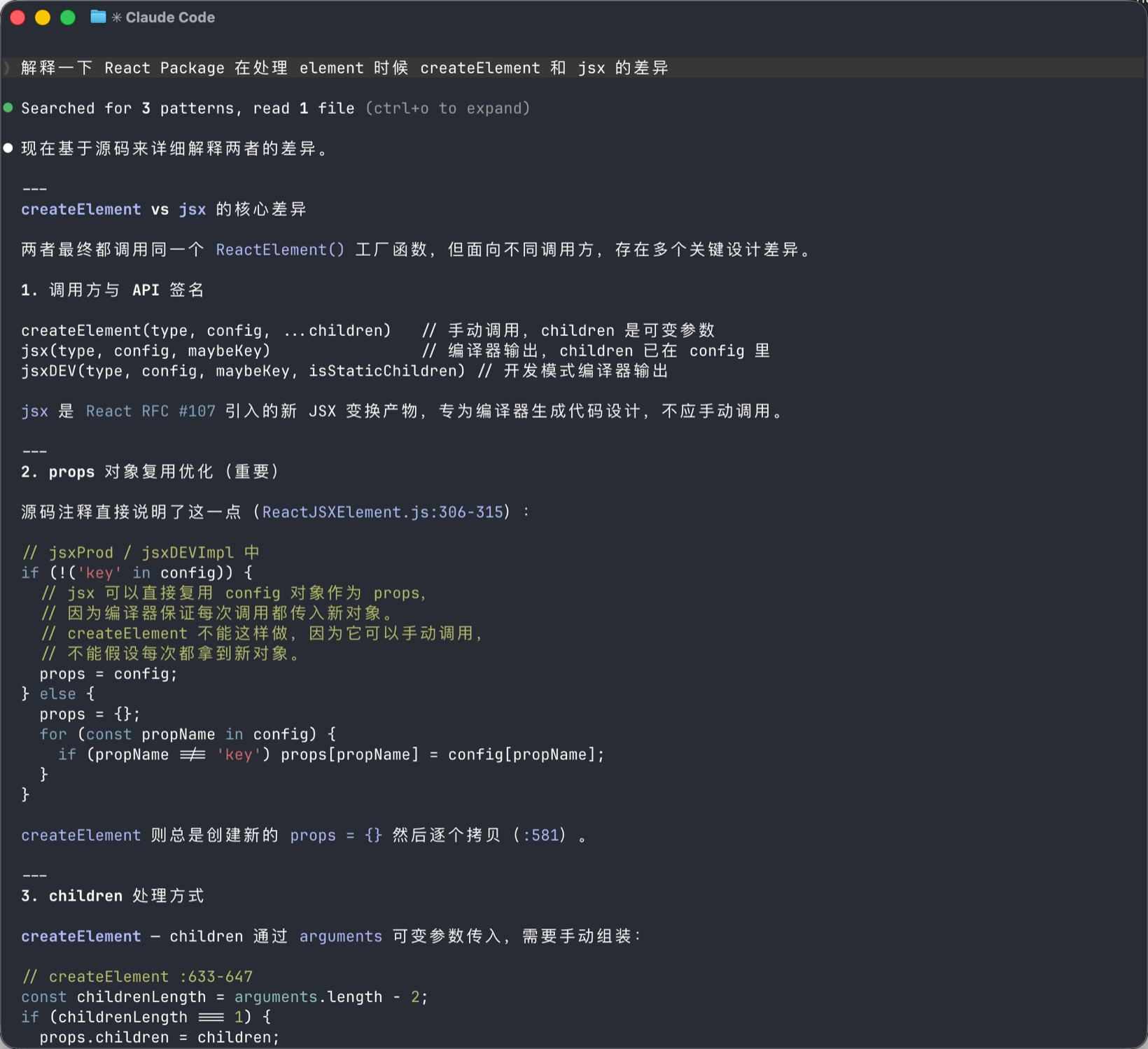Screen dimensions: 1148x1049
Task: Click the prompt chevron at the input line
Action: pyautogui.click(x=7, y=68)
